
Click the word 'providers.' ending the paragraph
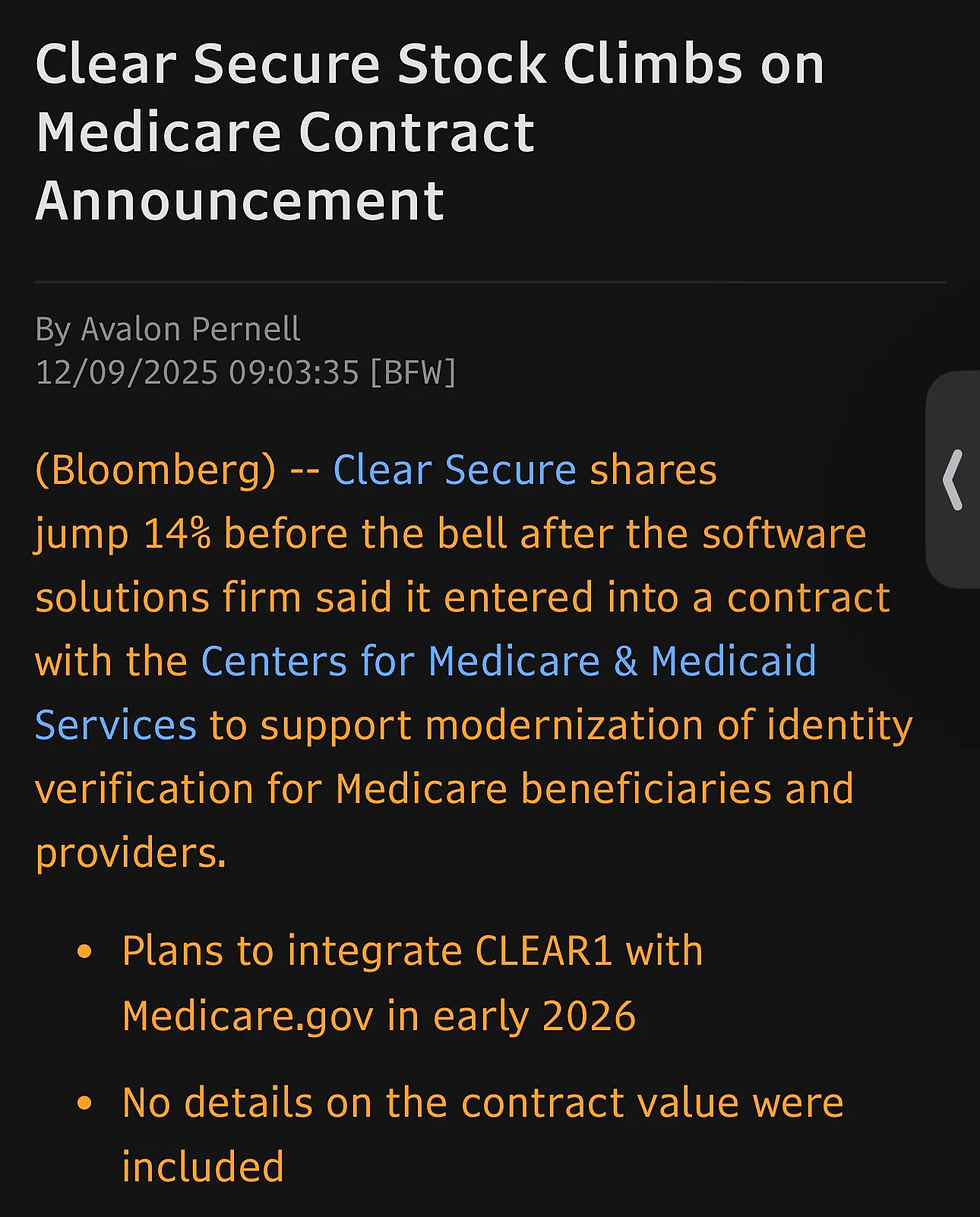coord(131,853)
